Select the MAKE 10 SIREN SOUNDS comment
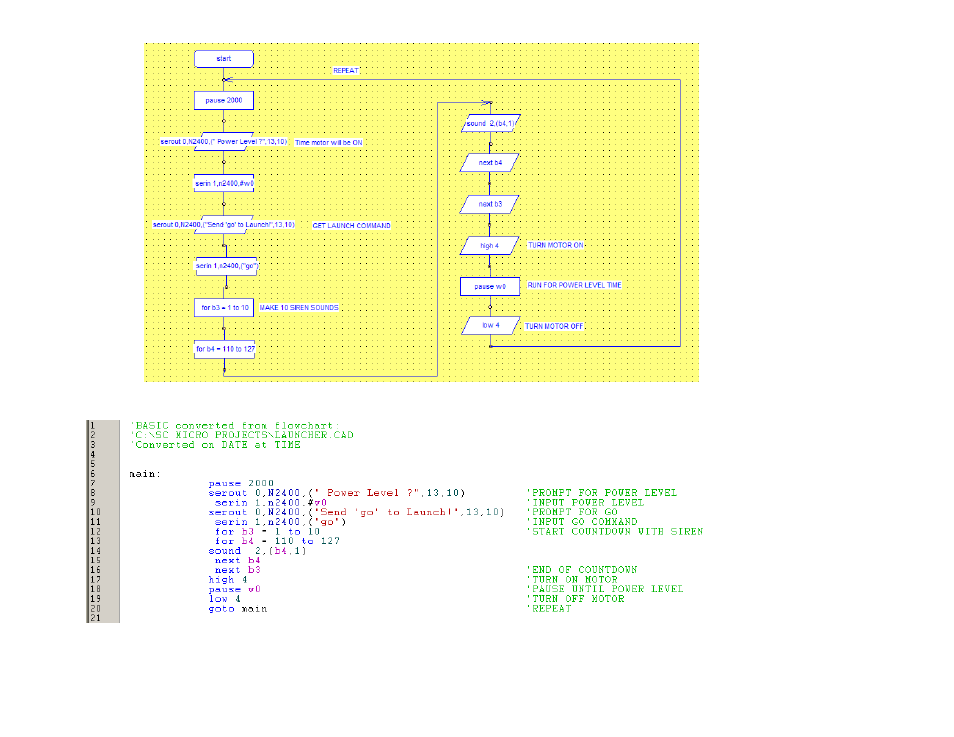The width and height of the screenshot is (954, 737). point(299,307)
